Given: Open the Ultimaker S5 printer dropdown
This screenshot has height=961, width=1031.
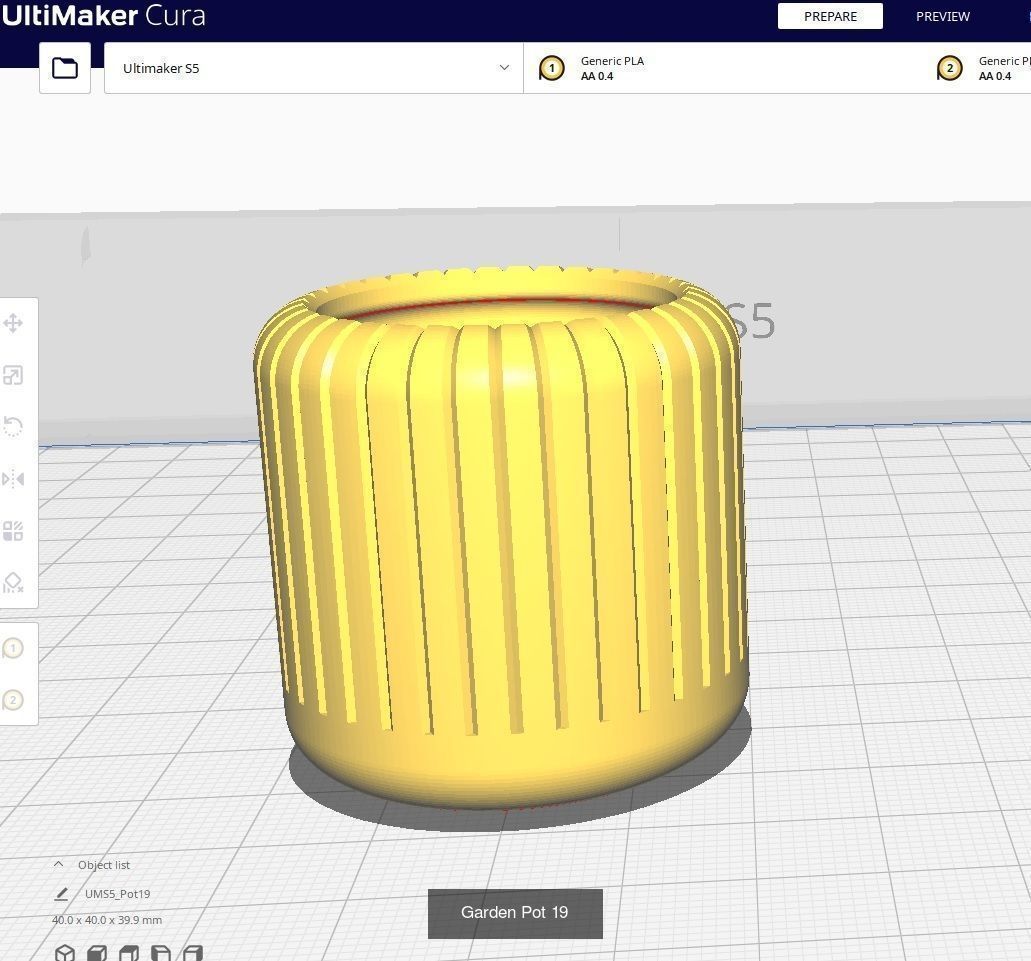Looking at the screenshot, I should (x=314, y=68).
